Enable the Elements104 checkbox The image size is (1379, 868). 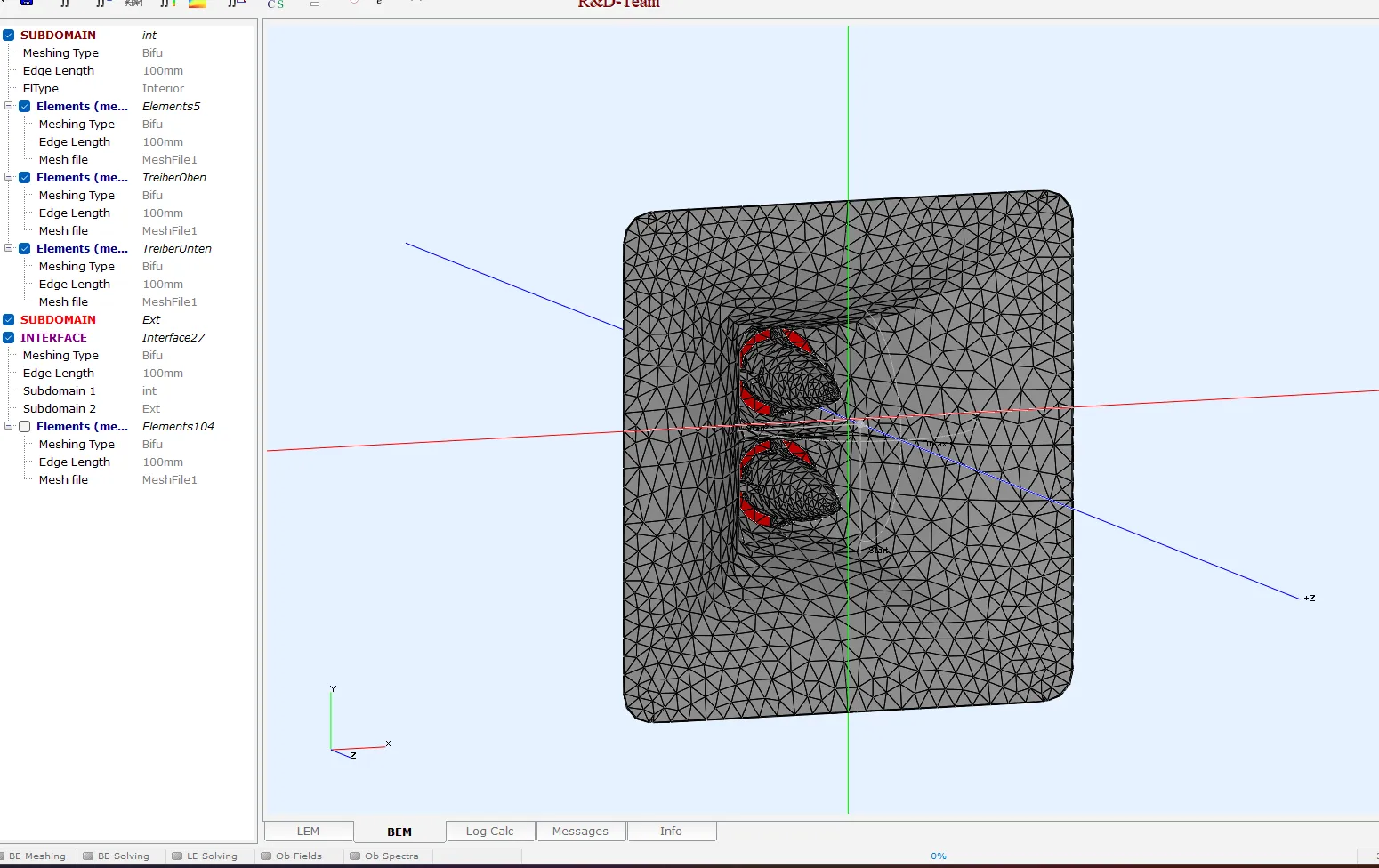tap(25, 427)
